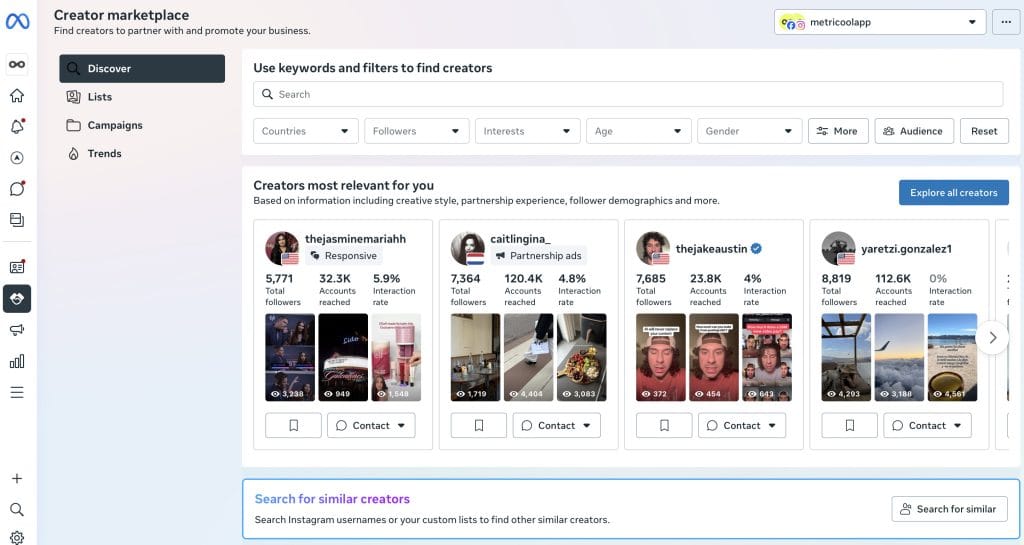Screen dimensions: 1024x545
Task: Open Contact dropdown for yaretzi.gonzalez1
Action: pyautogui.click(x=927, y=426)
